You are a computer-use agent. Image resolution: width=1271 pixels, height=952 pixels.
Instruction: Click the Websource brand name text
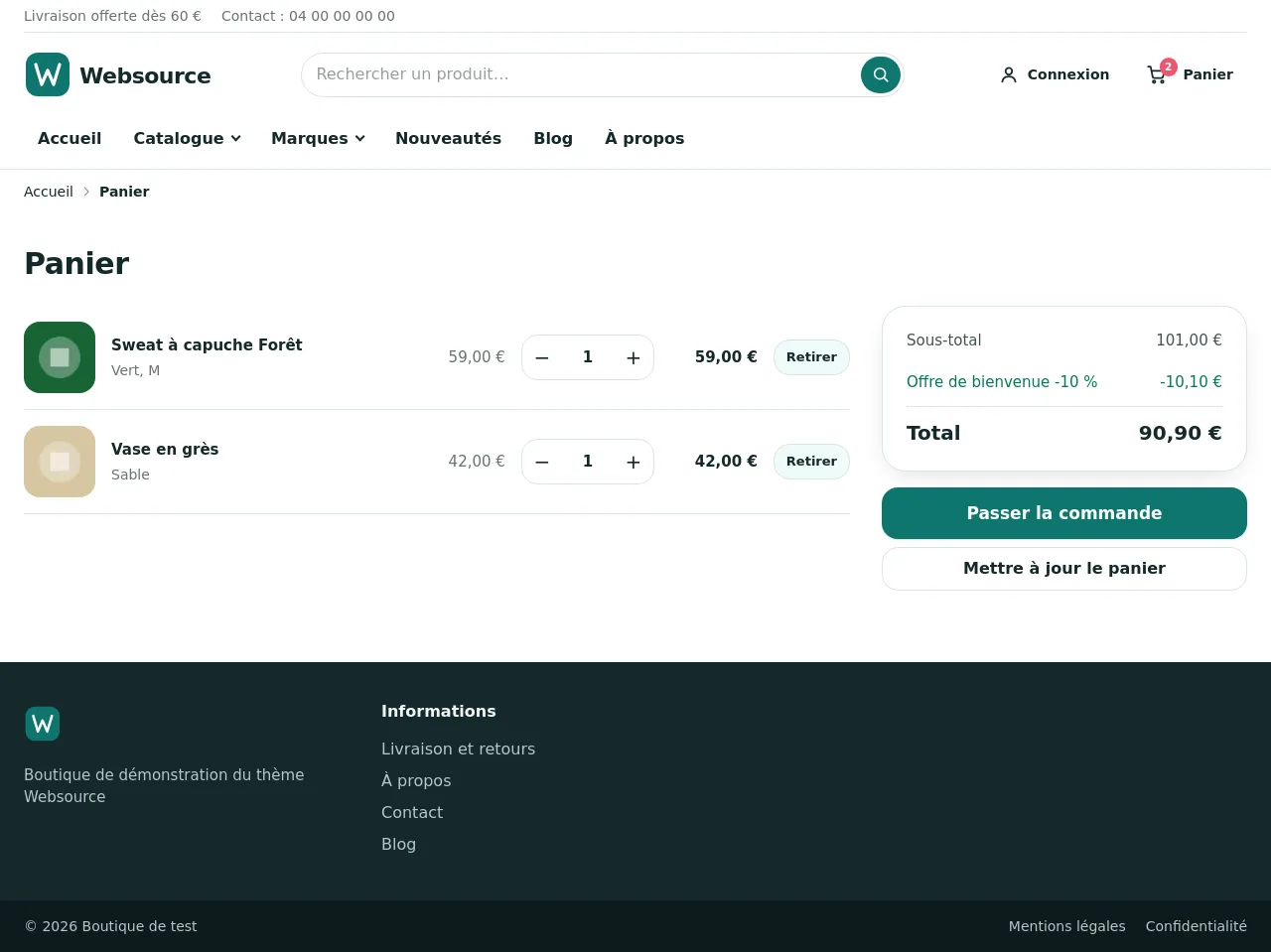point(145,75)
